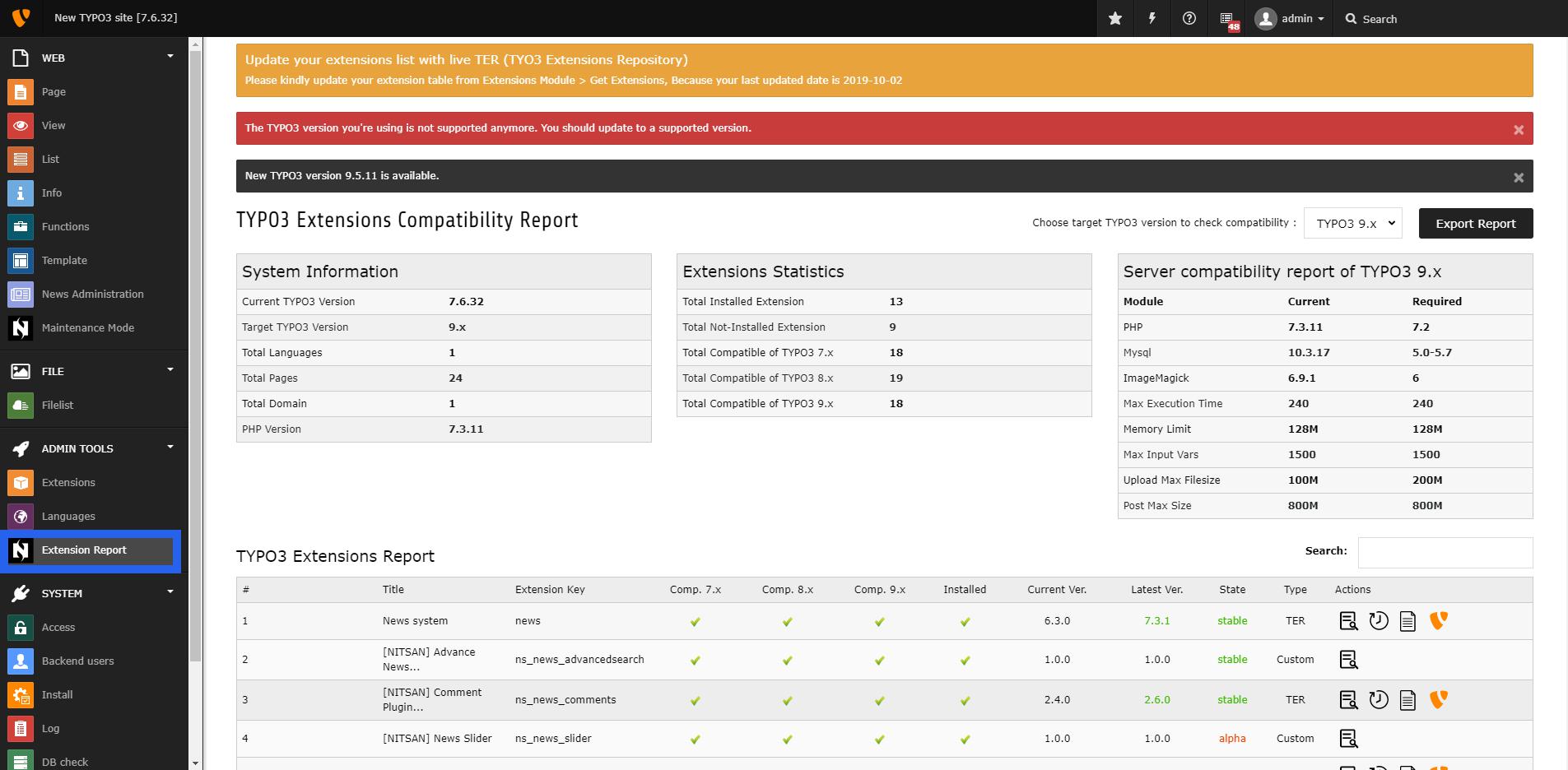Open the Log module icon
The height and width of the screenshot is (770, 1568).
click(21, 728)
